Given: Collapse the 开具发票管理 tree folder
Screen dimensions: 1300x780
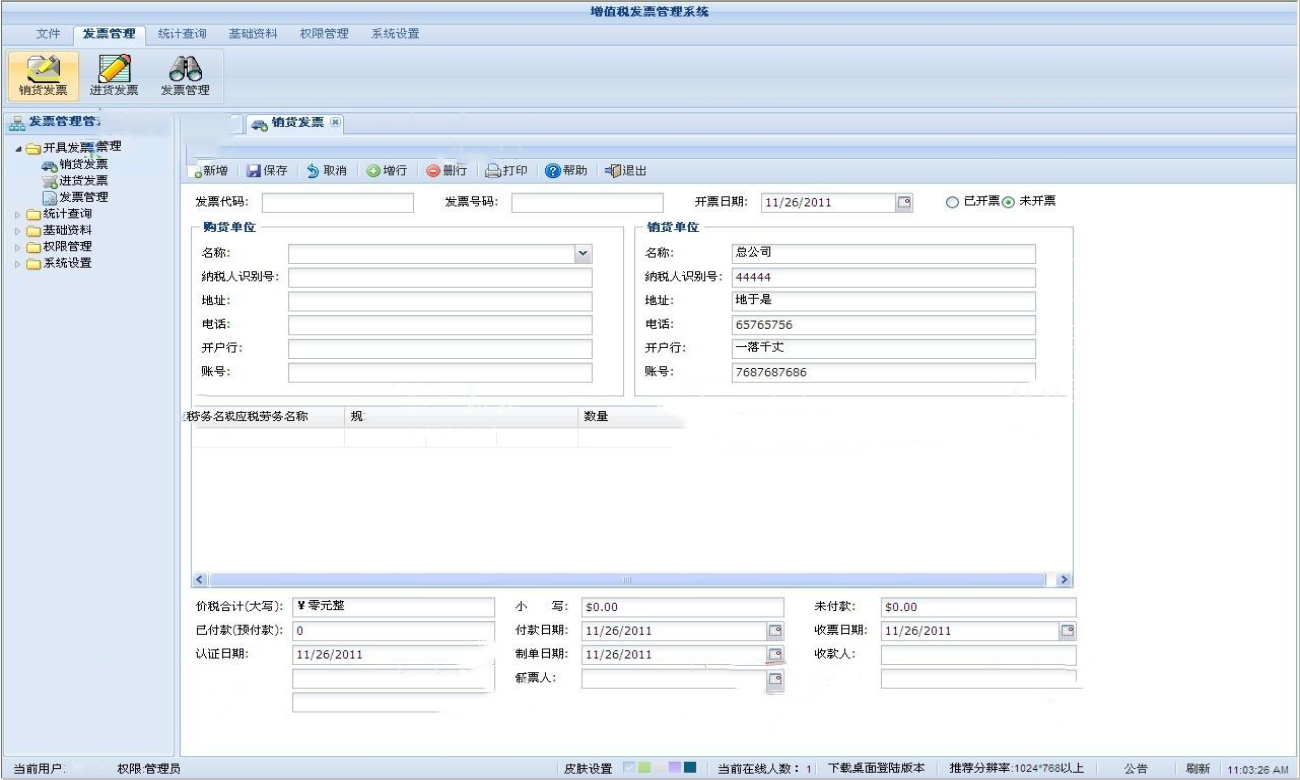Looking at the screenshot, I should coord(19,149).
